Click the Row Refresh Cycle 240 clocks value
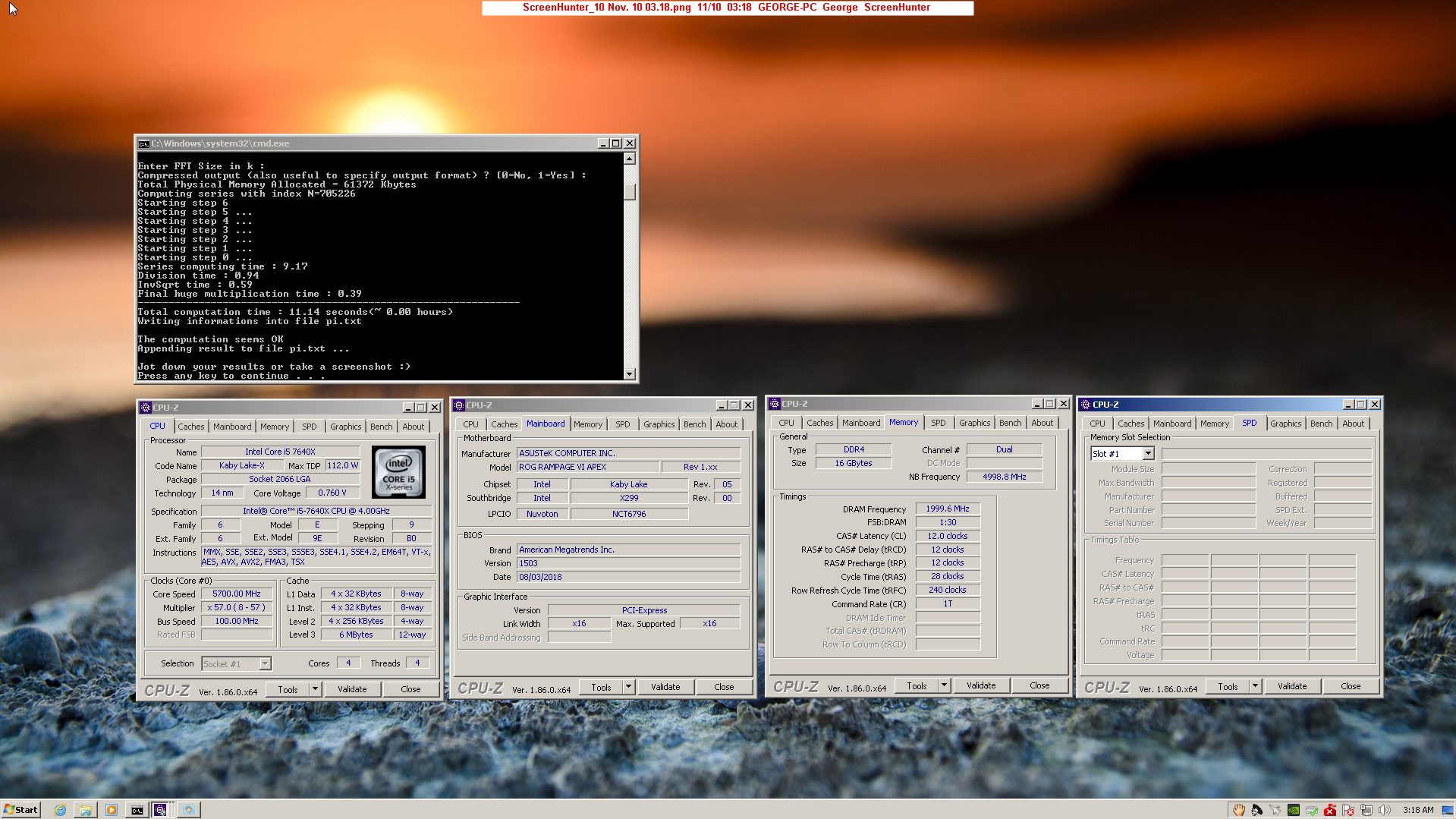Image resolution: width=1456 pixels, height=819 pixels. tap(948, 590)
